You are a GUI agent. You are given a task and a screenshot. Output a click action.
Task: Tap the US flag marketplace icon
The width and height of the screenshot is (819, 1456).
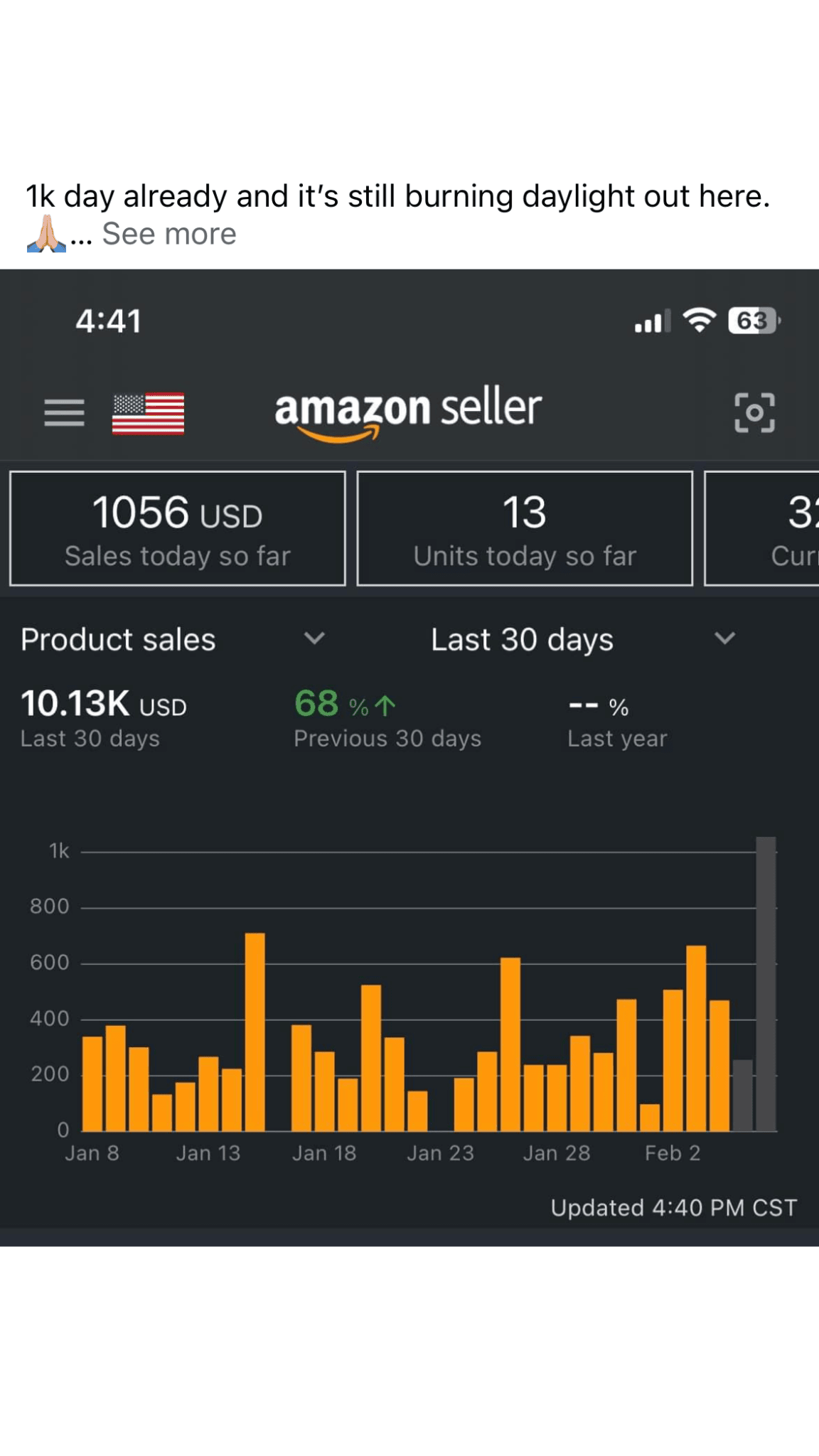[x=148, y=413]
